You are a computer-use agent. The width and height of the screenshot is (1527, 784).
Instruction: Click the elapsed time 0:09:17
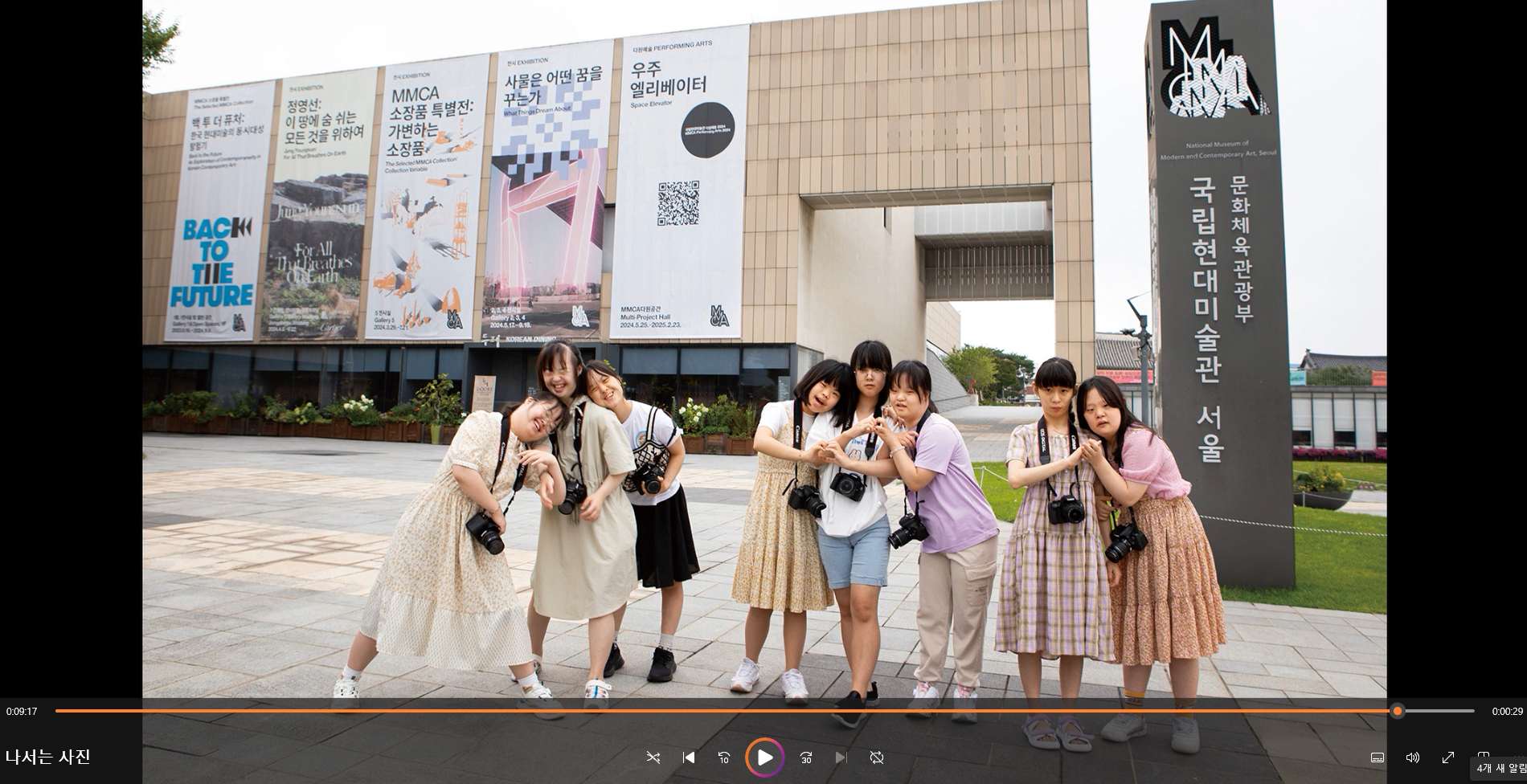pyautogui.click(x=22, y=712)
